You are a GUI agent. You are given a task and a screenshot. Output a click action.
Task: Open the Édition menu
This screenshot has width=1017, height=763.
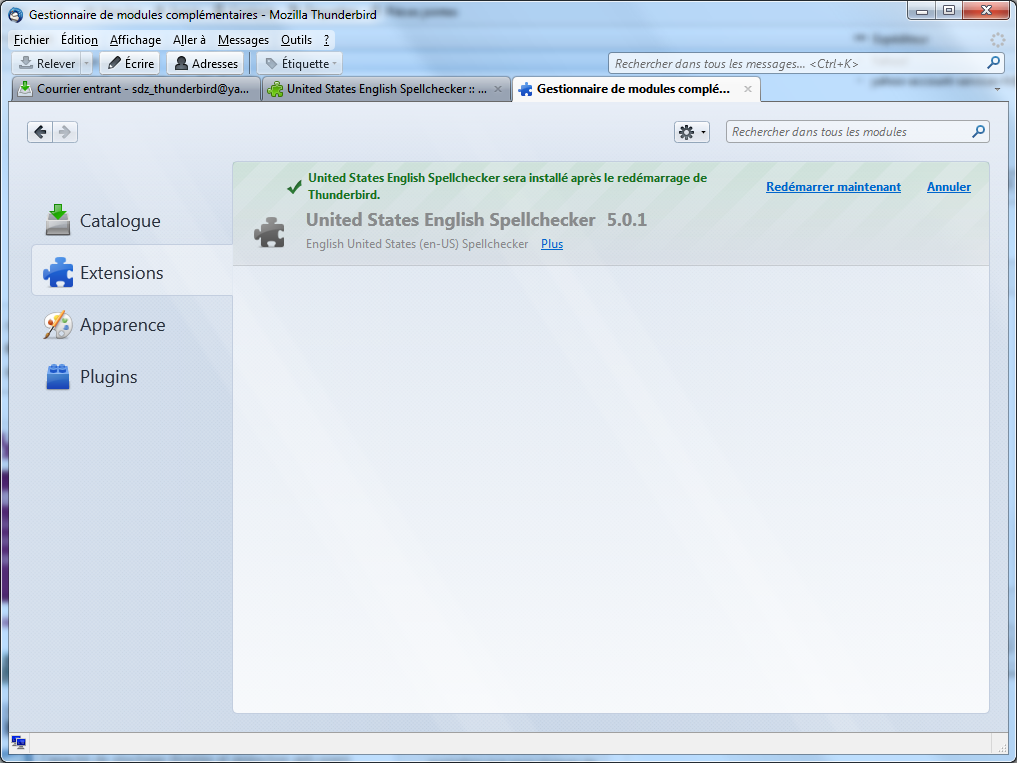[x=79, y=40]
